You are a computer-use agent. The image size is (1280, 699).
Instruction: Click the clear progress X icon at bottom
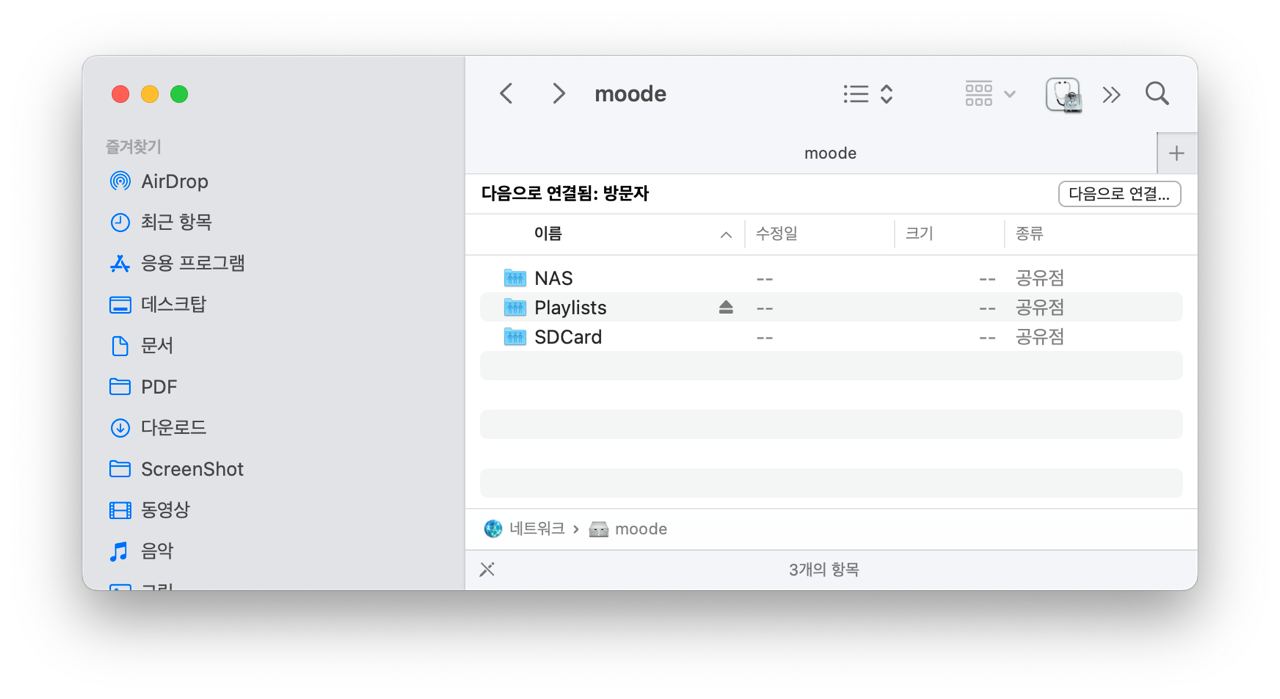pyautogui.click(x=487, y=569)
